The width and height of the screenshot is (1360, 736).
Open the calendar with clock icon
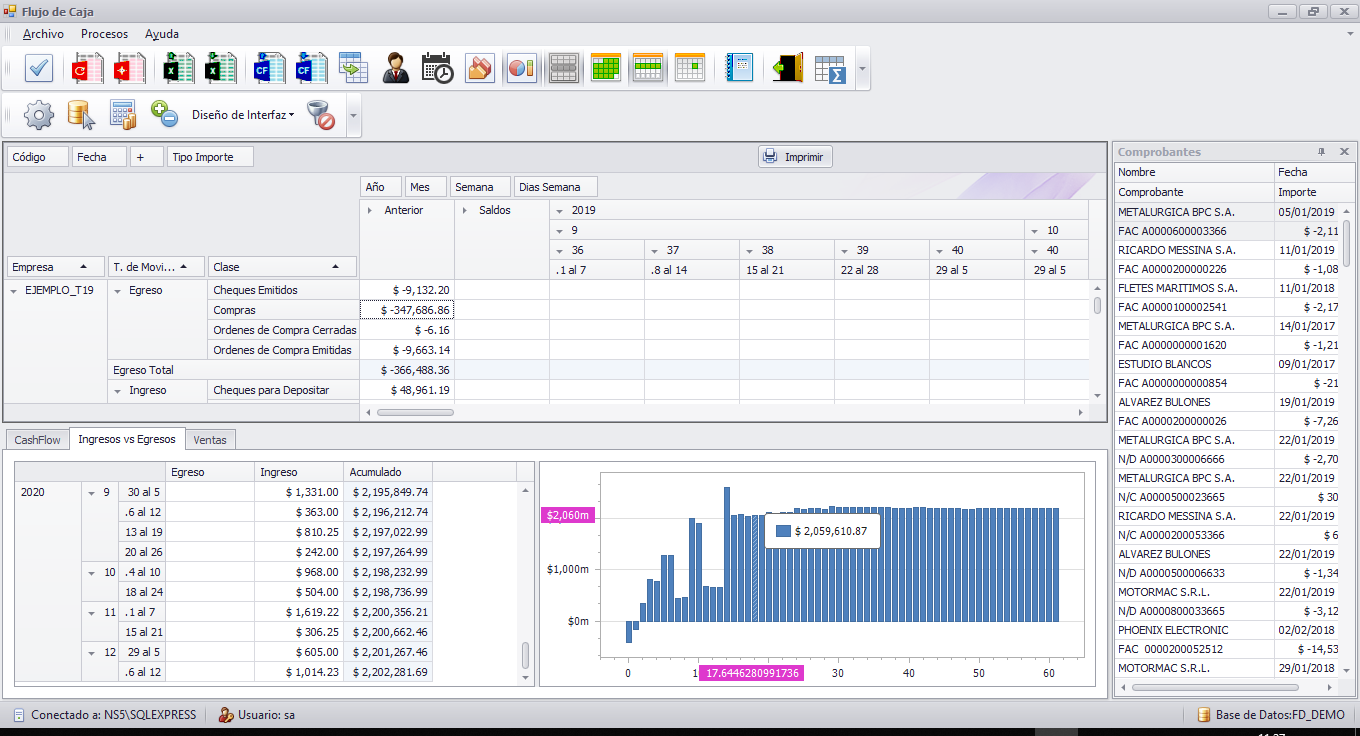438,68
